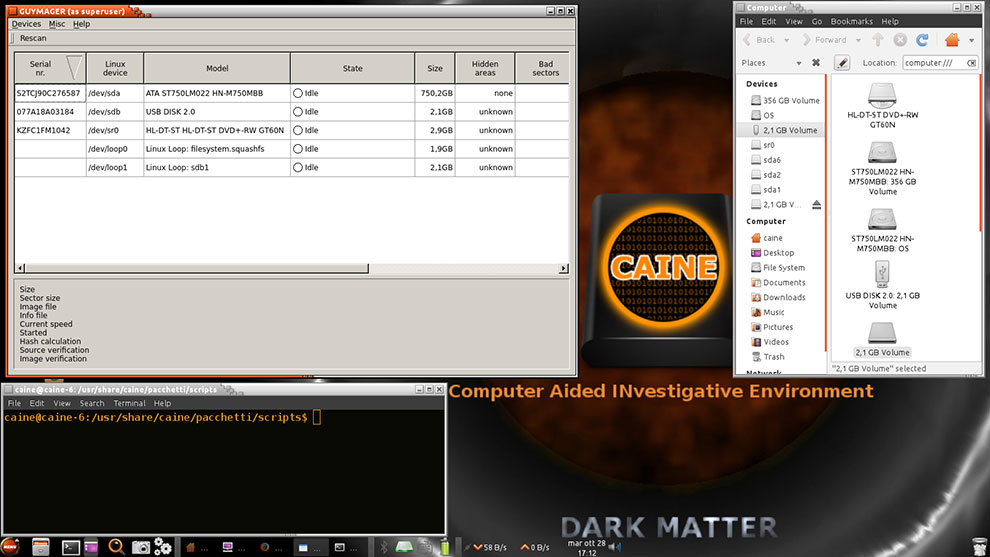Eject the 2,1 GB volume in sidebar
This screenshot has height=557, width=990.
click(816, 205)
